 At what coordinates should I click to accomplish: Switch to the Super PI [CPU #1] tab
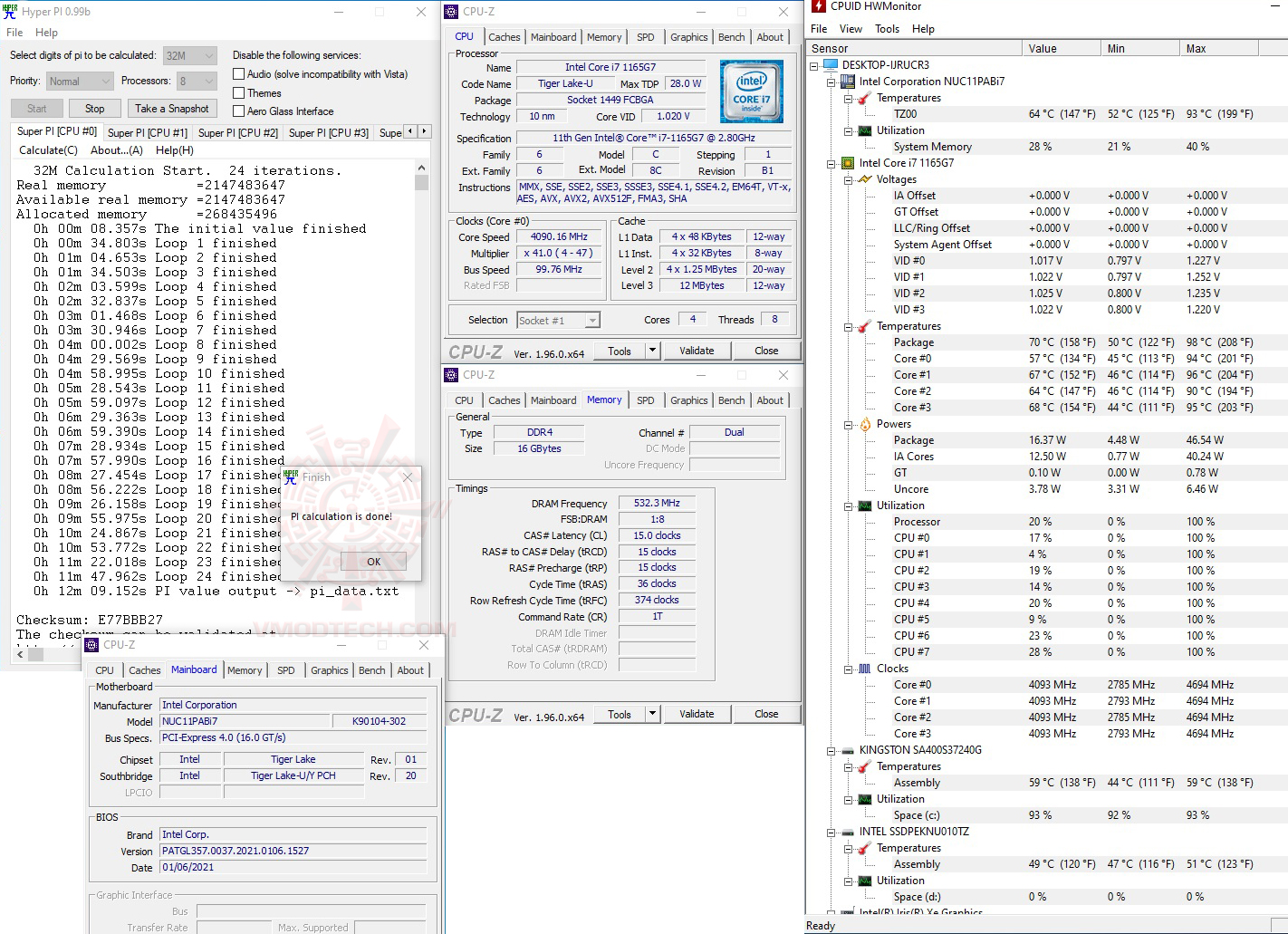click(x=148, y=132)
